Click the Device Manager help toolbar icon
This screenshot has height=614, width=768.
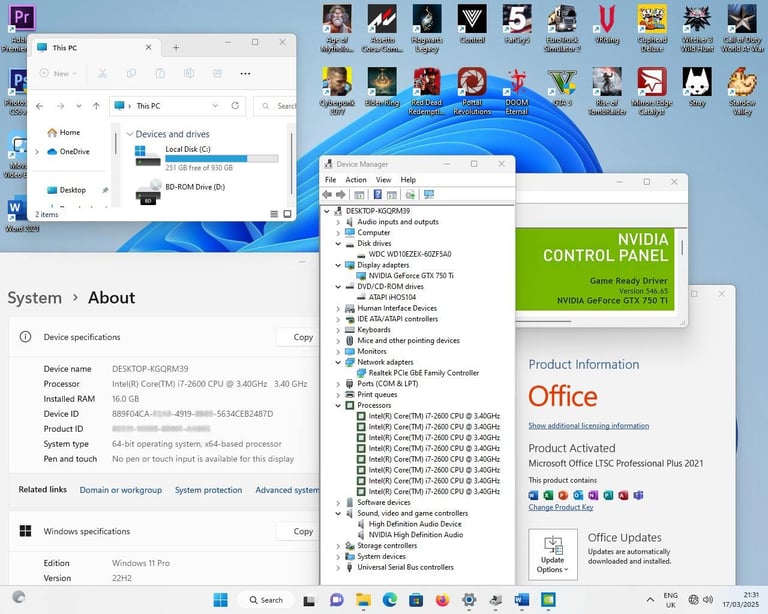378,194
